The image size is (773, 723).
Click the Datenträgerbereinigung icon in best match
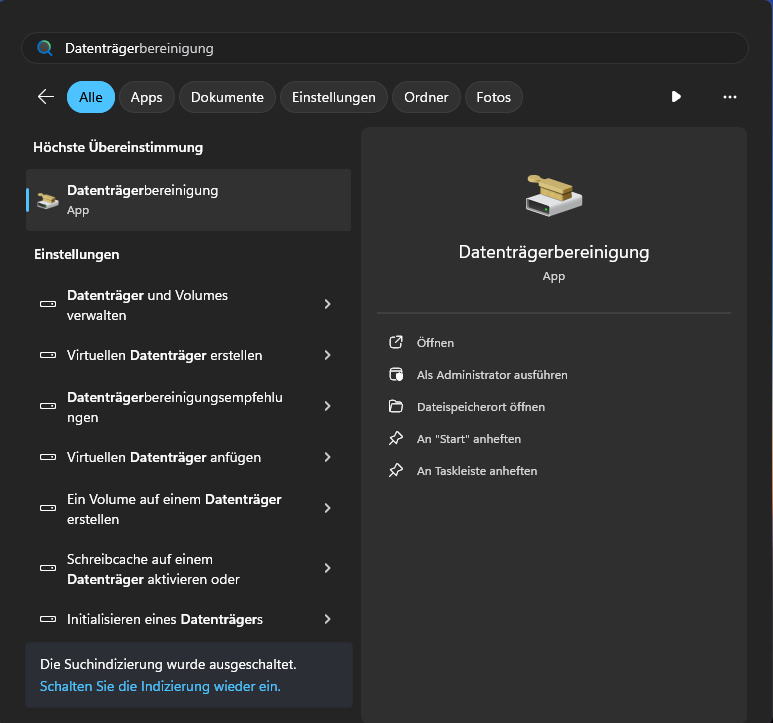pyautogui.click(x=48, y=200)
